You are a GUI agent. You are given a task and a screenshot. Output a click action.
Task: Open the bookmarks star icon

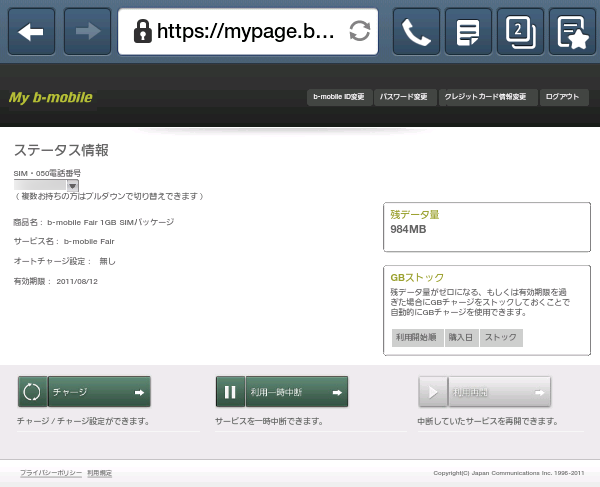click(572, 31)
